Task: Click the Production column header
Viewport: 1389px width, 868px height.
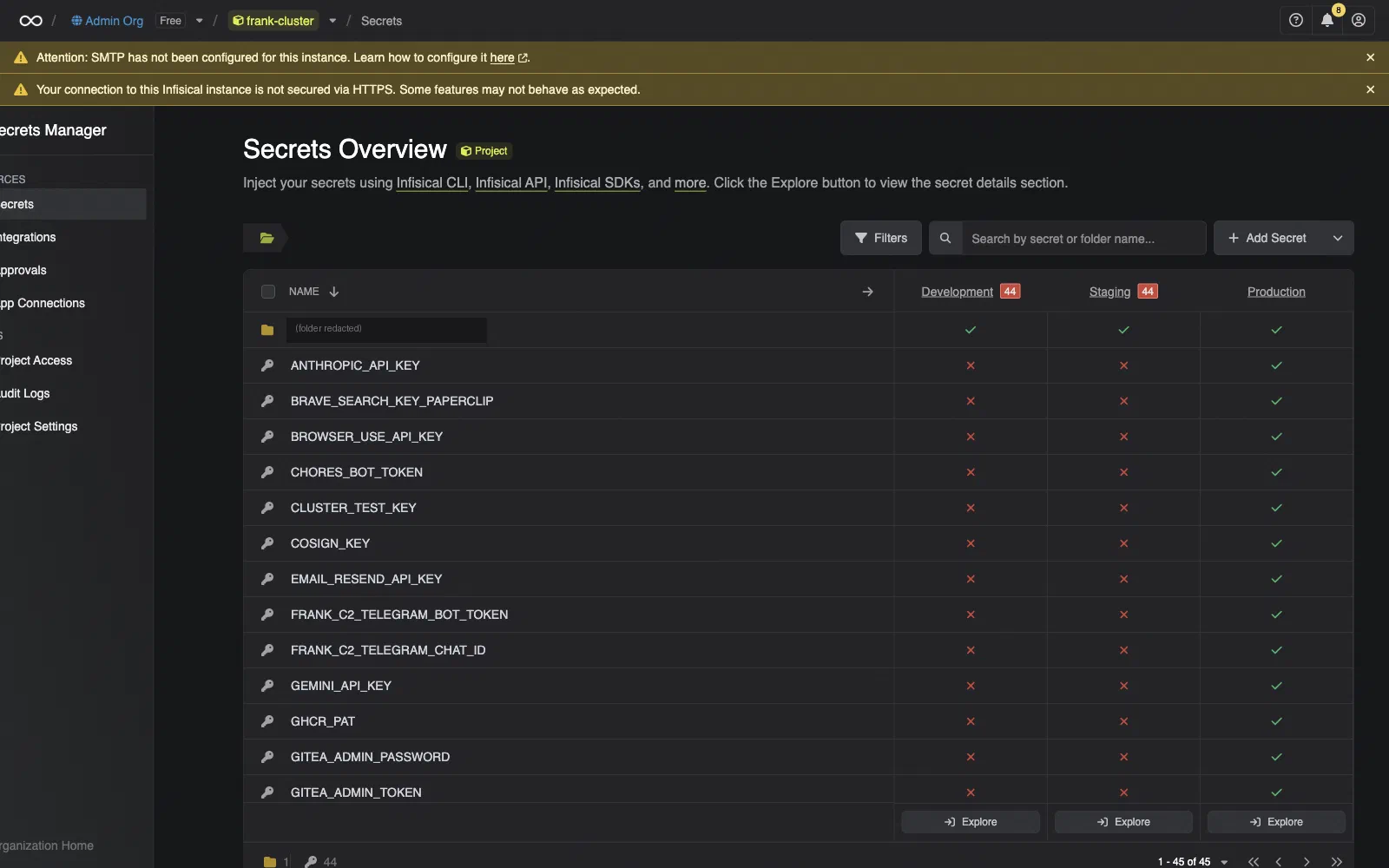Action: 1276,292
